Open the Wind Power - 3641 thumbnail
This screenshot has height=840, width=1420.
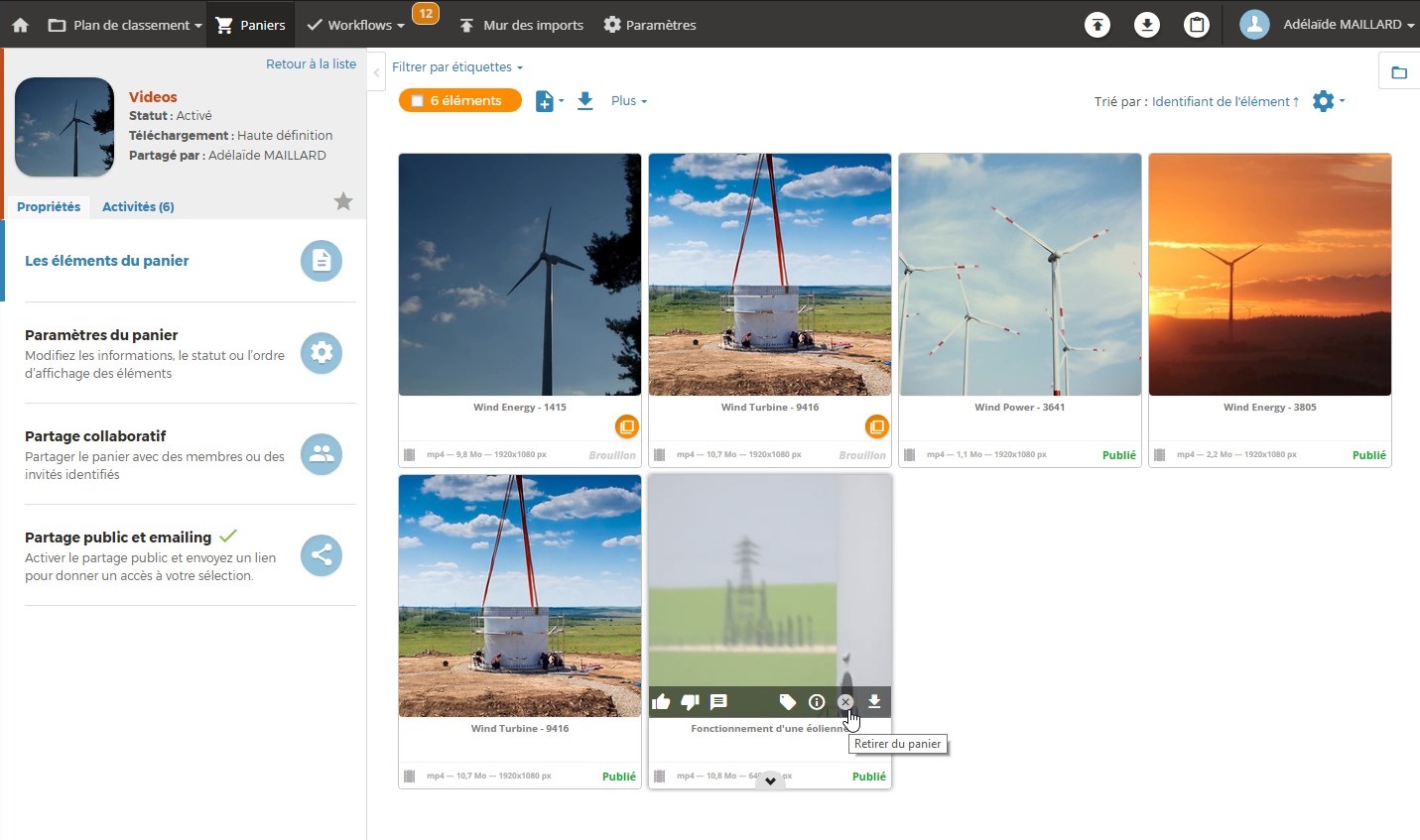[1020, 275]
